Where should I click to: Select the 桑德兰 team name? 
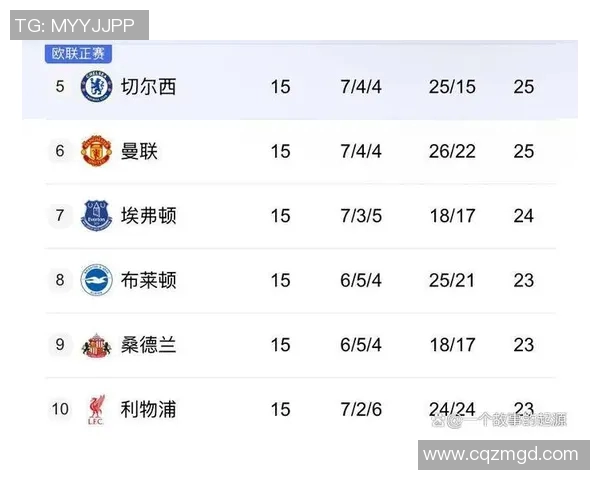[x=148, y=345]
